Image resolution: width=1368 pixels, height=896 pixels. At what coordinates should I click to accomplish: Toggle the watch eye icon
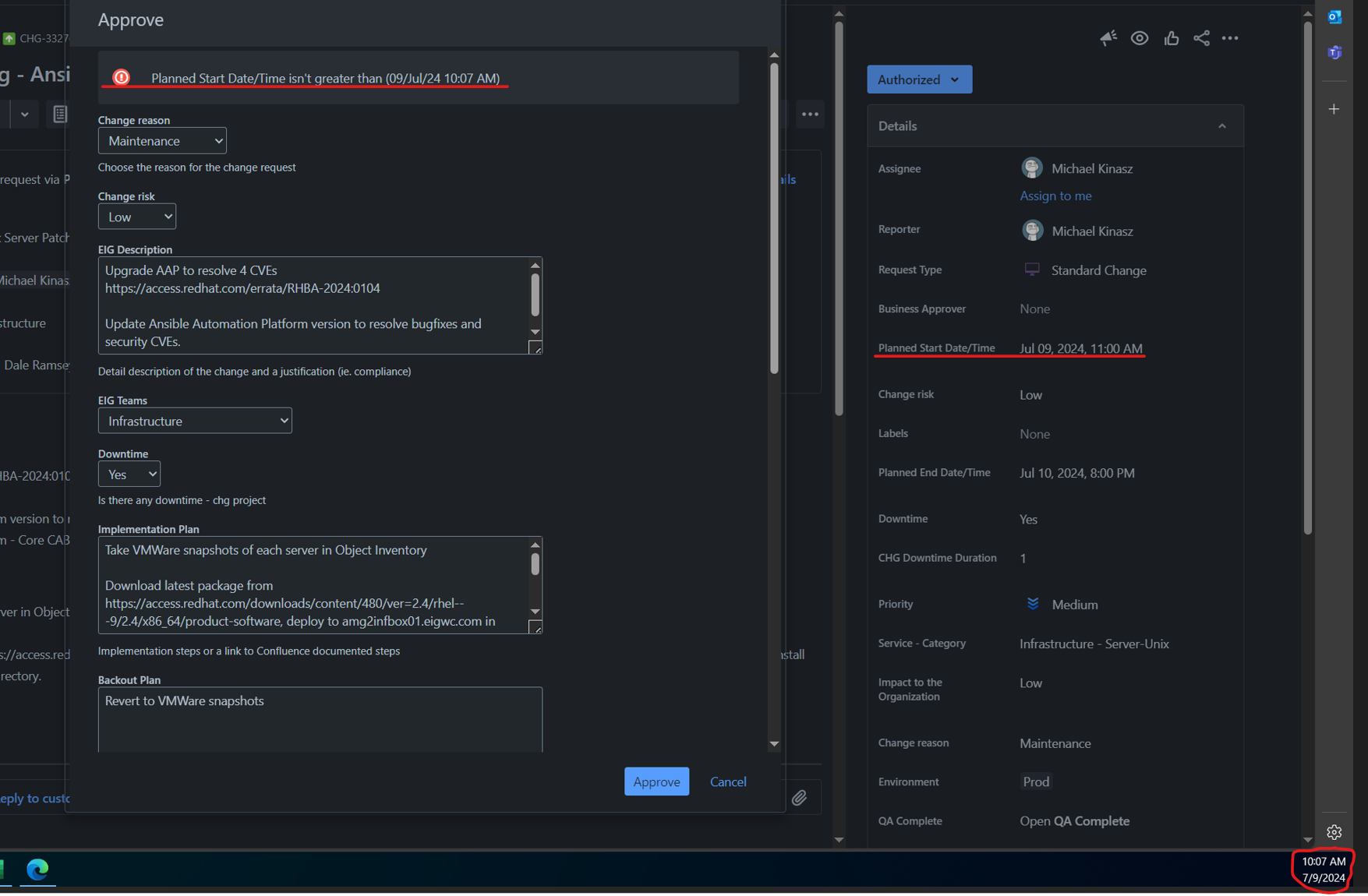(1140, 38)
